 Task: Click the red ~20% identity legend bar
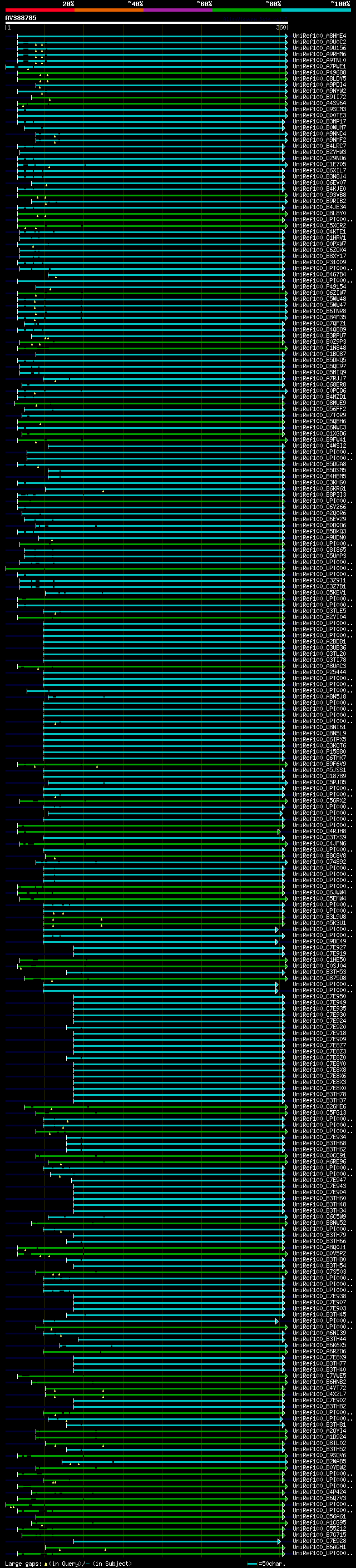[x=39, y=10]
